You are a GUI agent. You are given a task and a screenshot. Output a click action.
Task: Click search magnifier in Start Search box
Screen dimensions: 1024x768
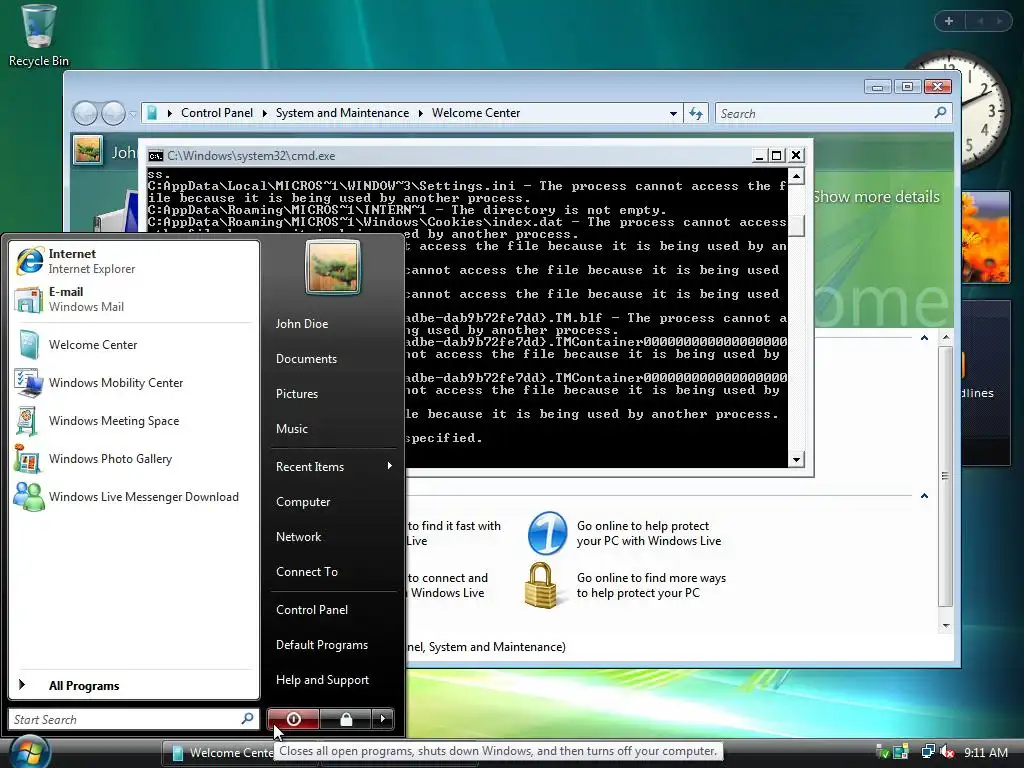pyautogui.click(x=247, y=719)
